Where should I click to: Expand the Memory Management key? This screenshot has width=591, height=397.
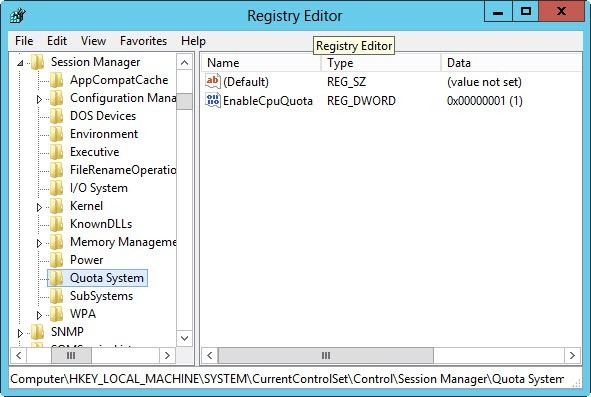[39, 243]
